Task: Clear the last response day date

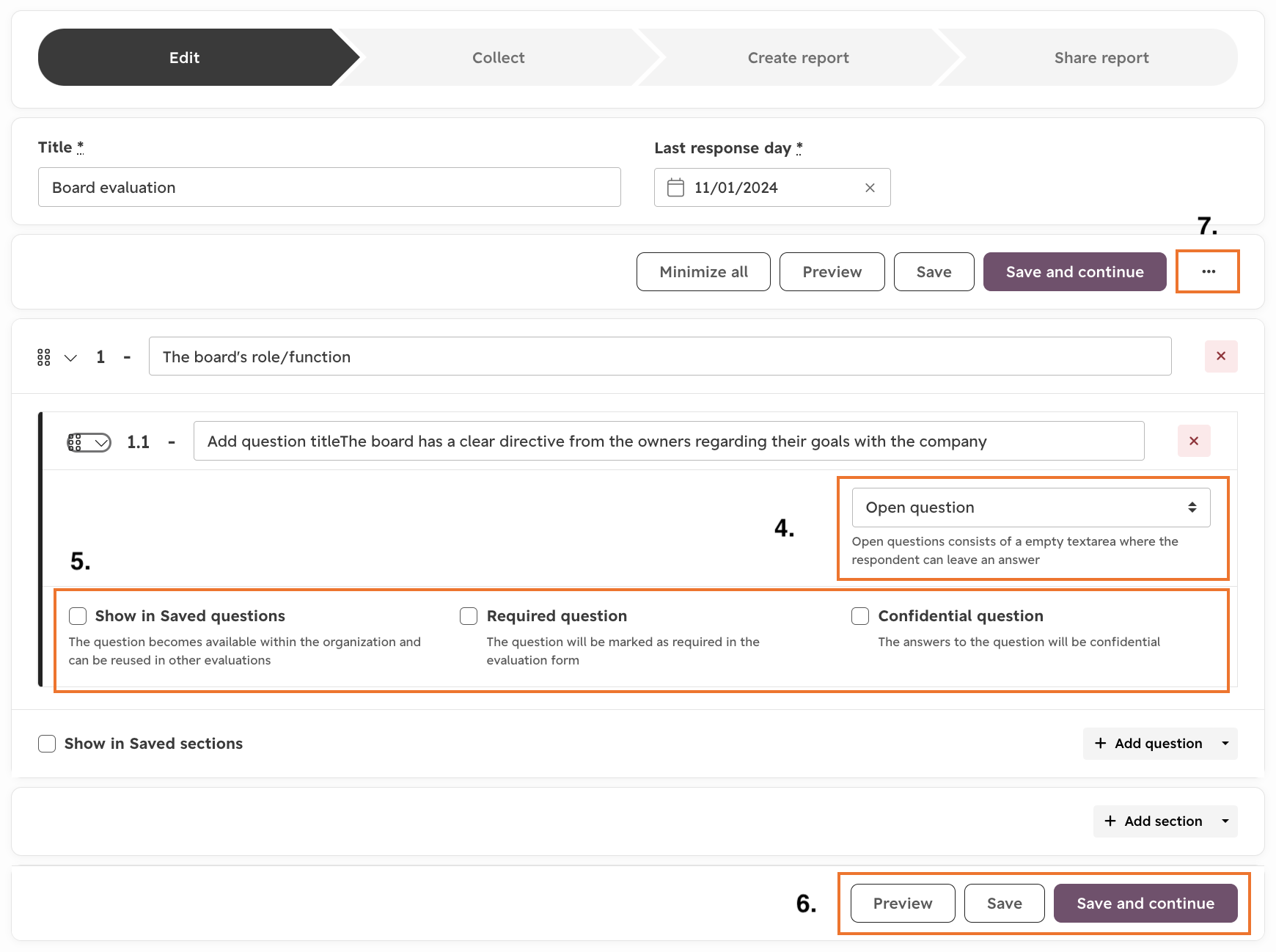Action: pos(870,188)
